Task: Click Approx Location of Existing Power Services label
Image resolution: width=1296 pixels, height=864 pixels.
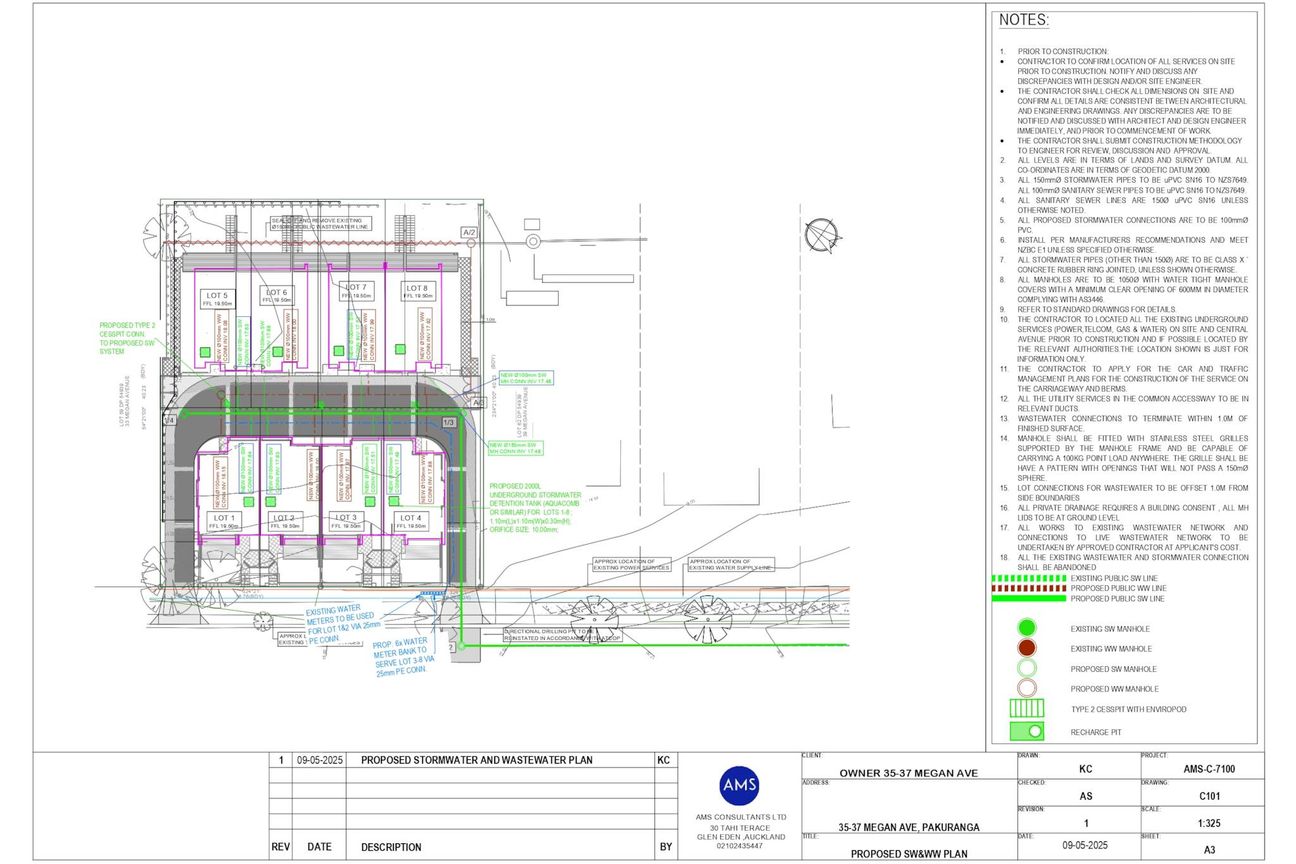Action: pos(630,564)
